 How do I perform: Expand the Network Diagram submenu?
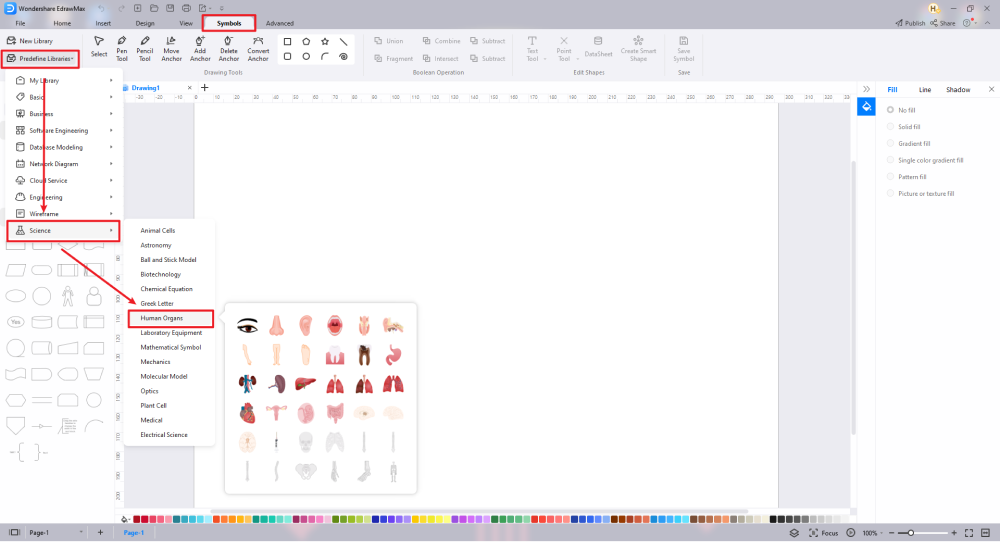click(63, 164)
